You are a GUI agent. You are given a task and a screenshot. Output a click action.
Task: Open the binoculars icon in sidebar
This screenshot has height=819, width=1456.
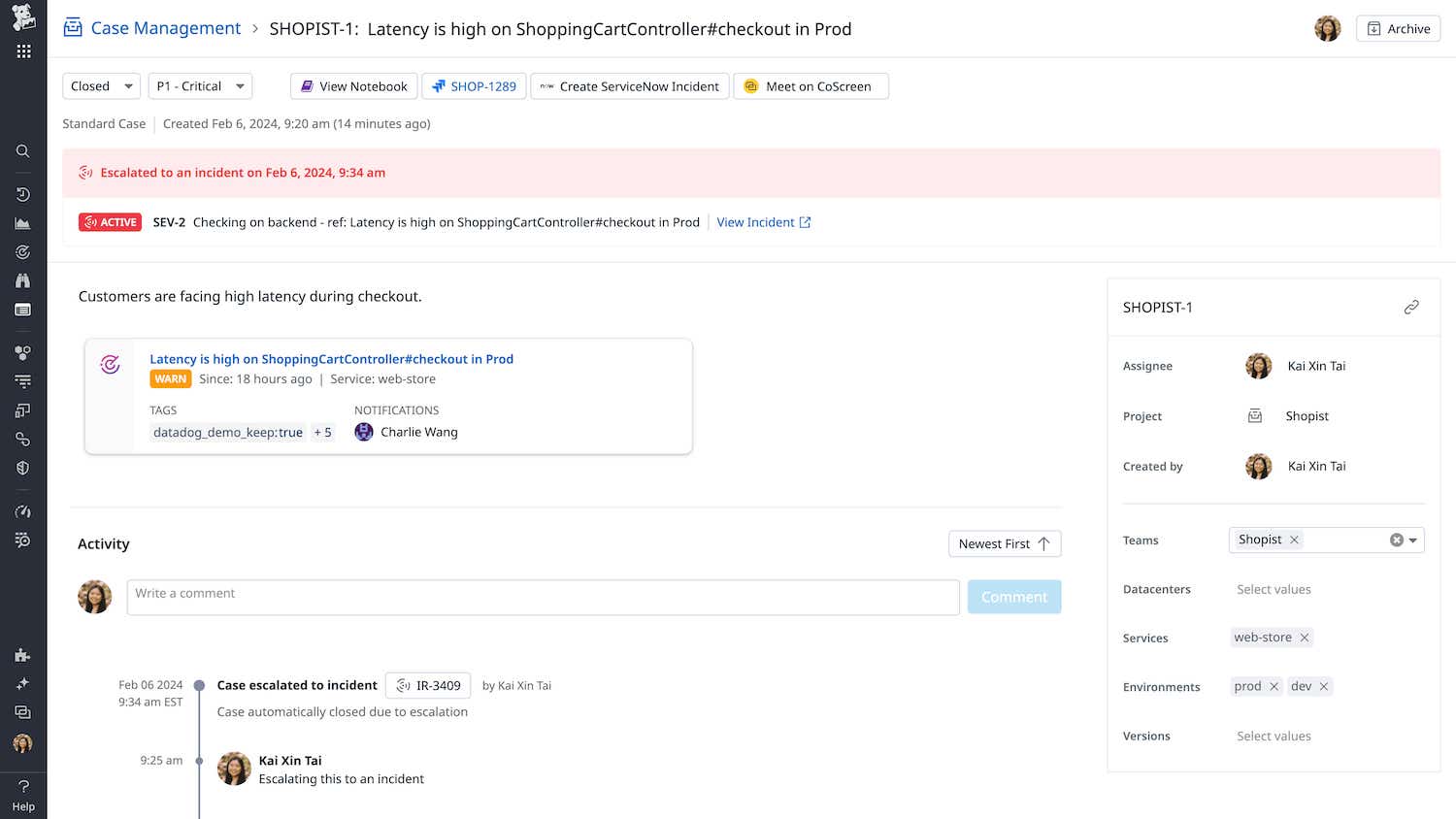[22, 280]
